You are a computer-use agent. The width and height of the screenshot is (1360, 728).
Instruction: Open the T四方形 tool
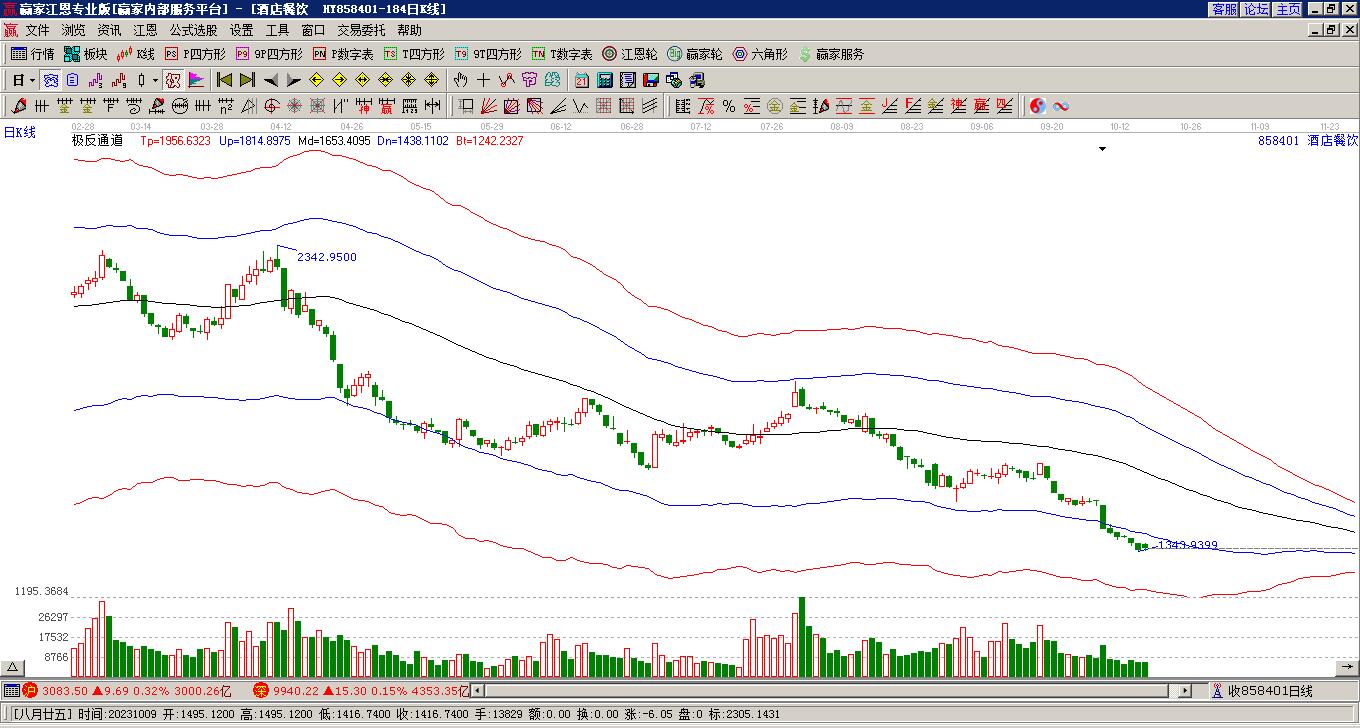[x=414, y=54]
